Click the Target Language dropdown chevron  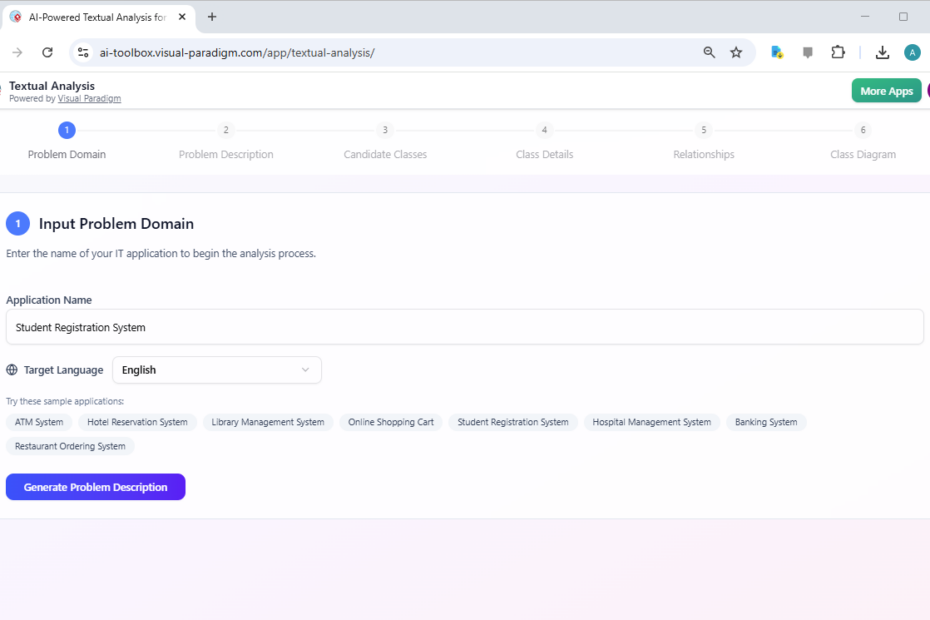click(305, 369)
